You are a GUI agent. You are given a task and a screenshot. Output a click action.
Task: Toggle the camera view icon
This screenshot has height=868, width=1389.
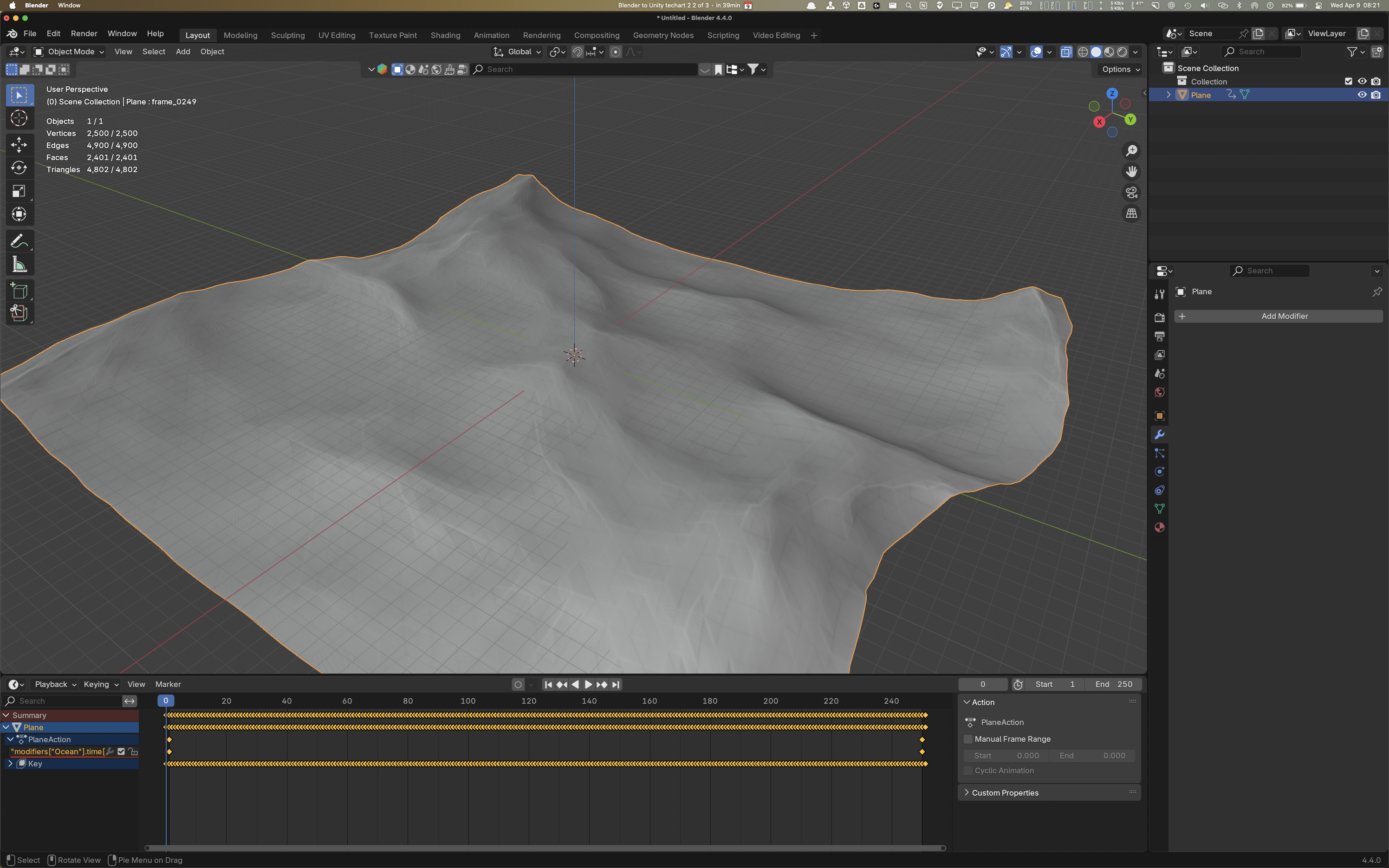[1131, 192]
